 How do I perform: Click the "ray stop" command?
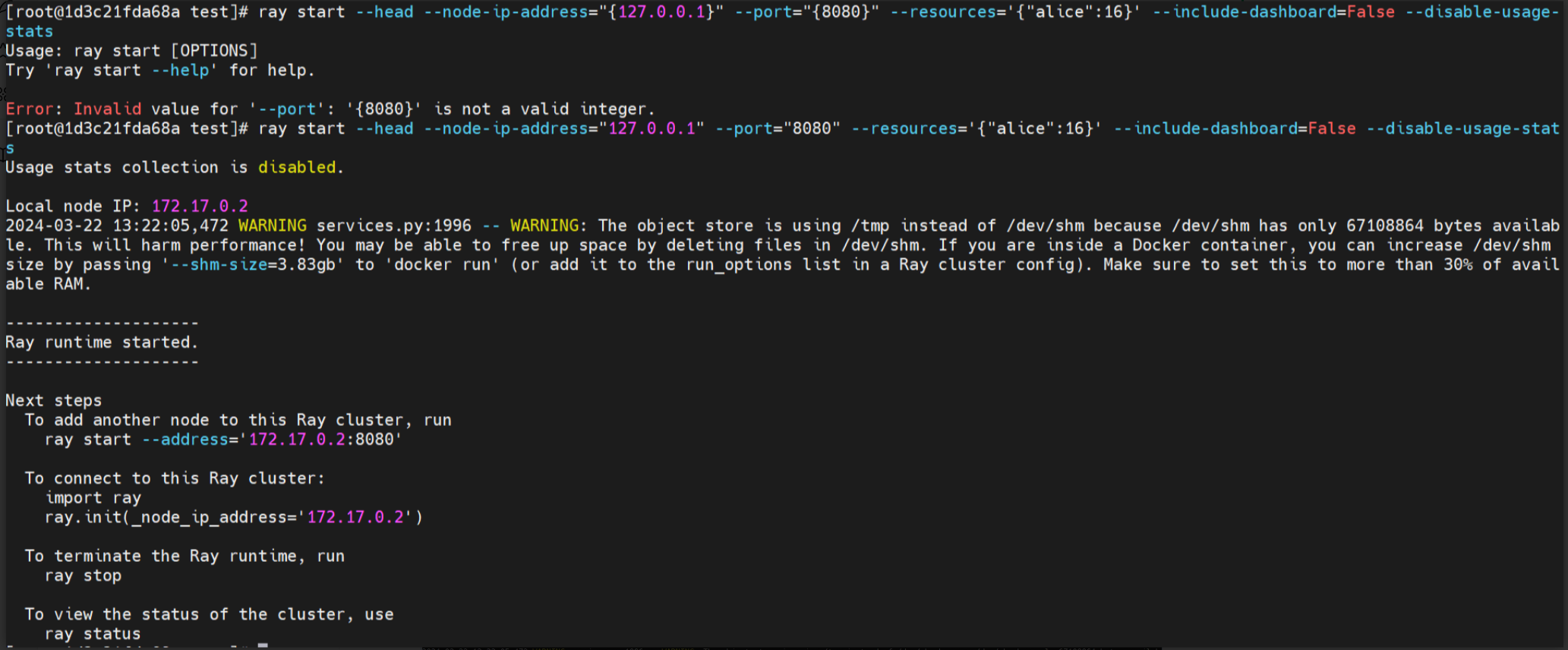point(83,576)
